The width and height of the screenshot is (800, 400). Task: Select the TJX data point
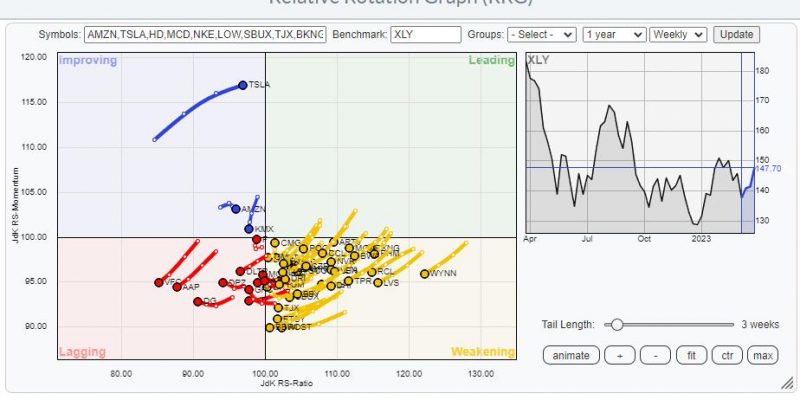pyautogui.click(x=278, y=308)
